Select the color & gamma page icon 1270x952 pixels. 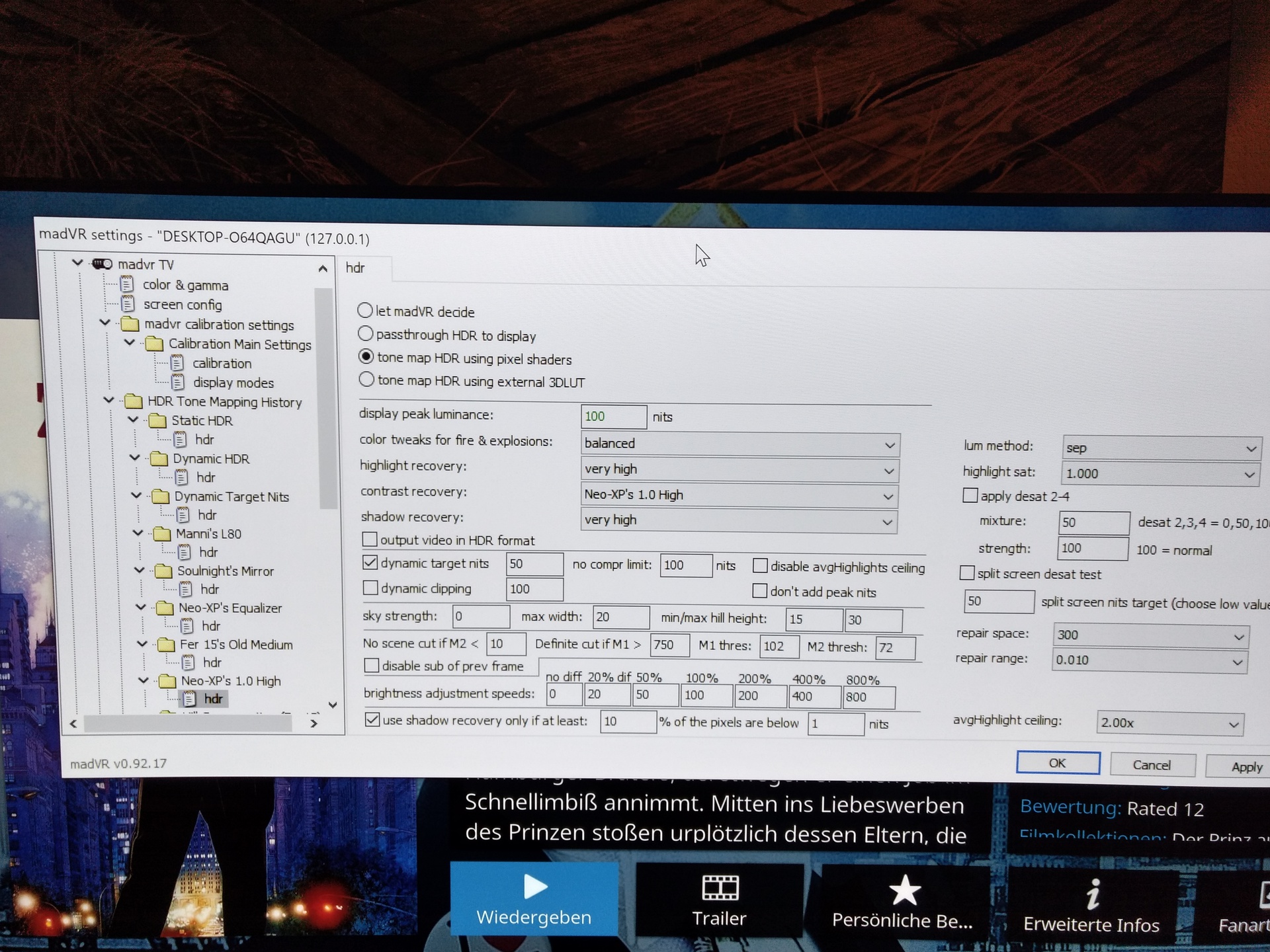click(x=126, y=284)
